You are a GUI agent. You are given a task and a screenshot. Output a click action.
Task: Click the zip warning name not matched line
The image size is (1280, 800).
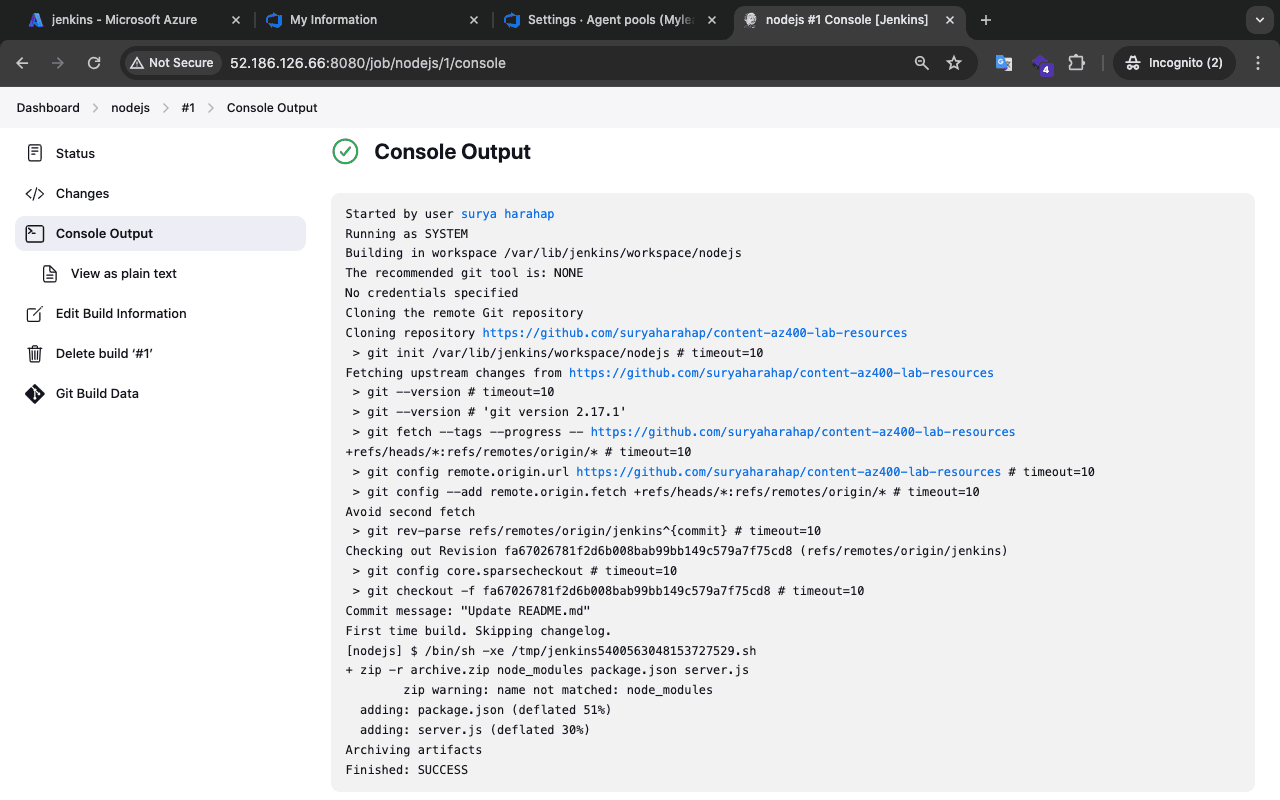coord(558,690)
